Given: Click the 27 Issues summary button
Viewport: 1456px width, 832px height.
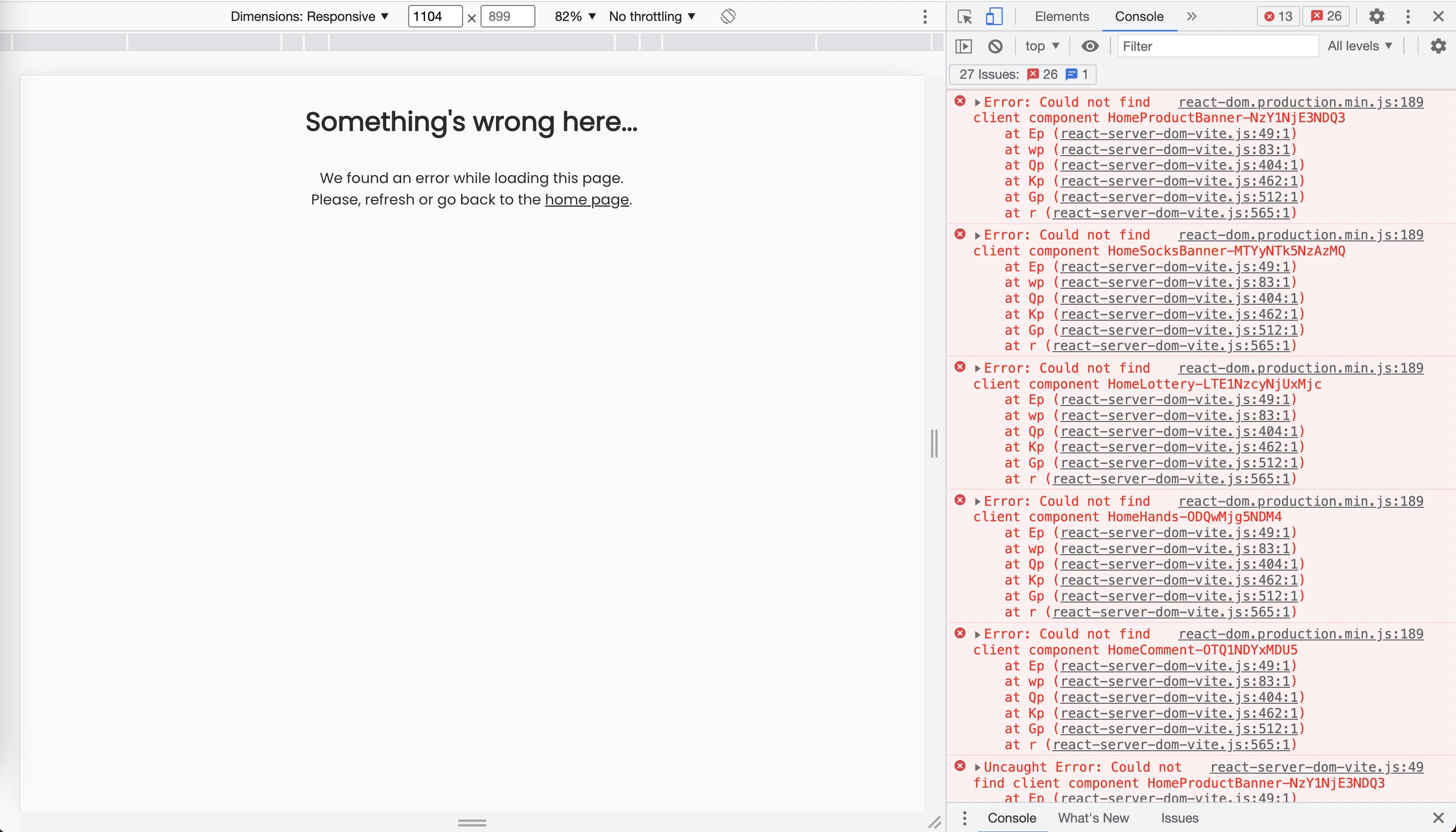Looking at the screenshot, I should click(1022, 74).
